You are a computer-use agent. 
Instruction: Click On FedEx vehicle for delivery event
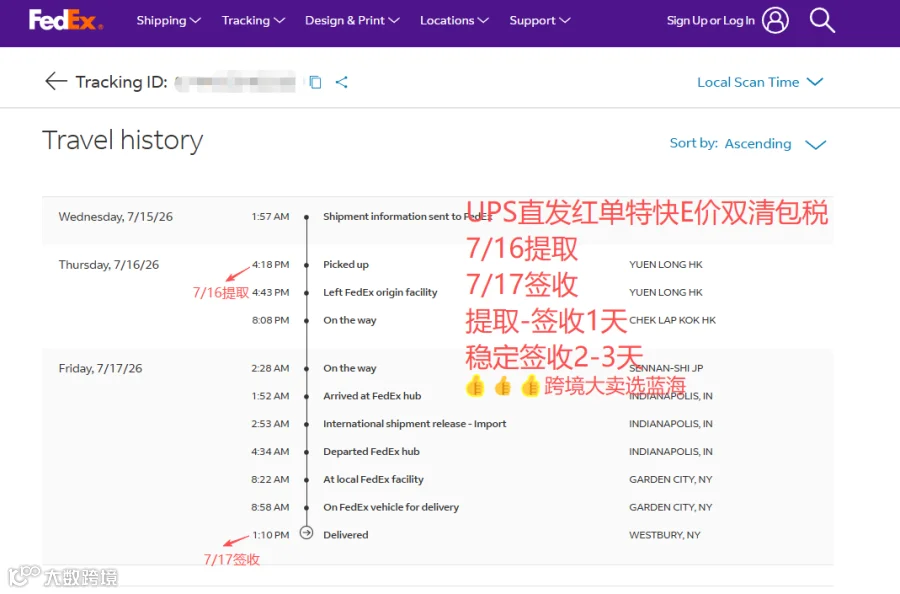point(391,507)
